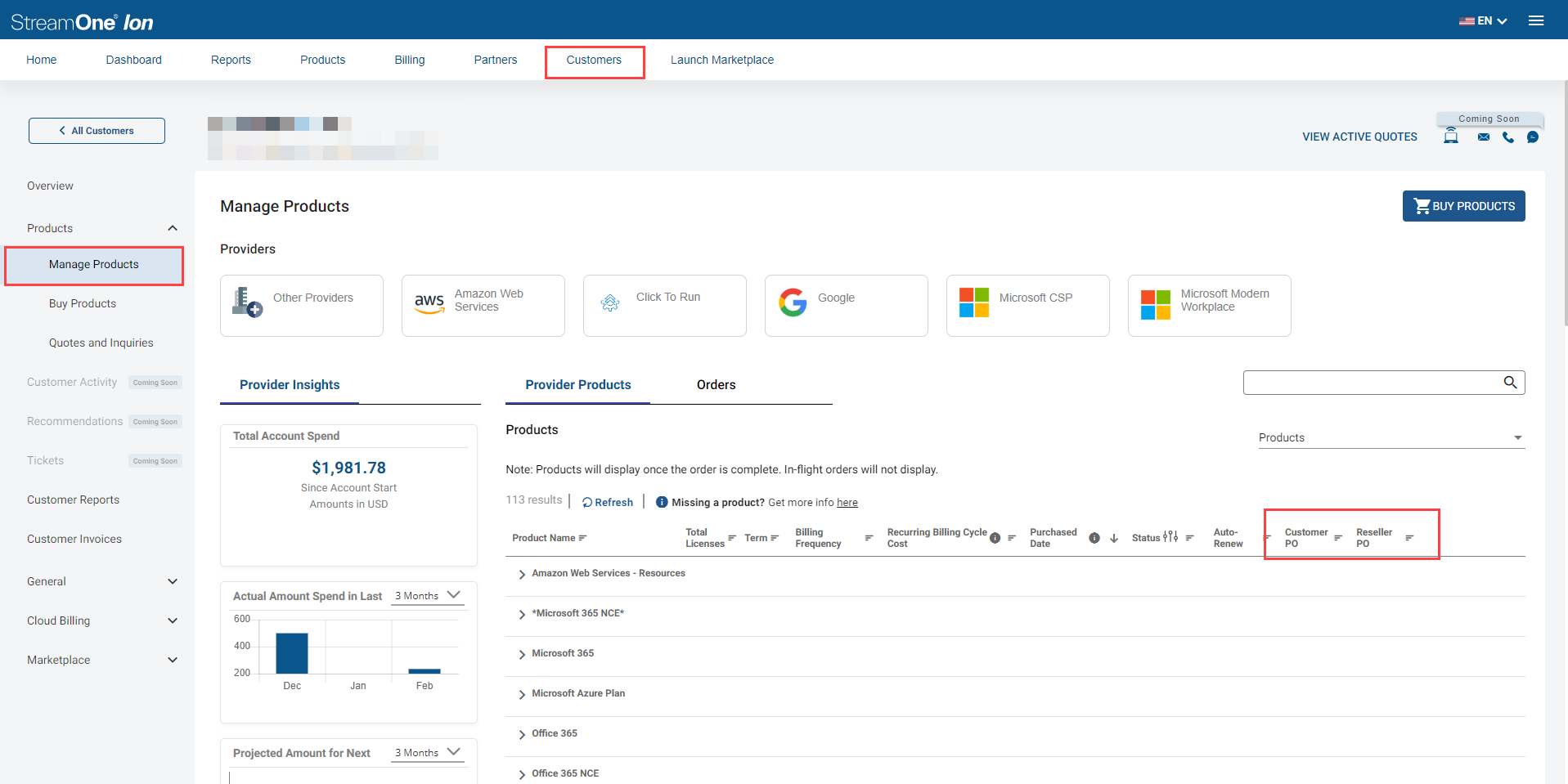Open Customer Invoices in the sidebar
This screenshot has height=784, width=1568.
click(x=74, y=540)
